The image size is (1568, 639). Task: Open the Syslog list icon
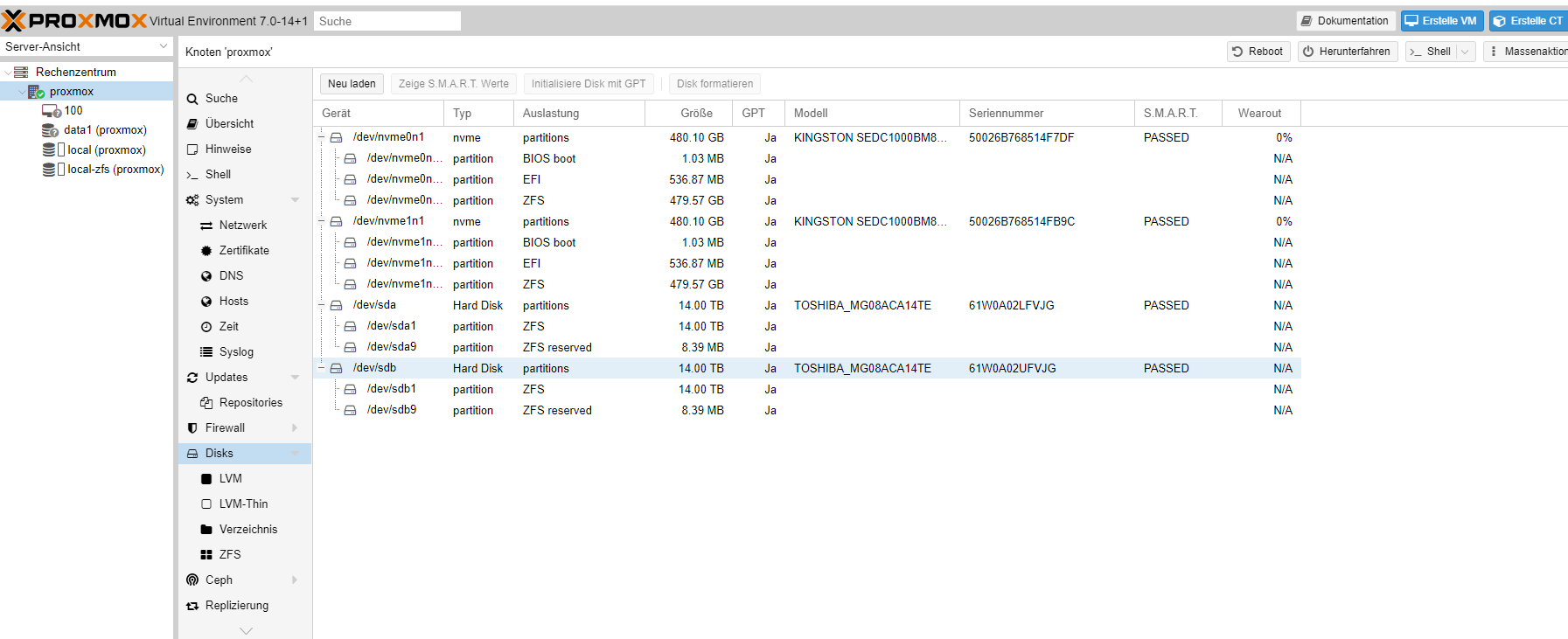coord(206,352)
